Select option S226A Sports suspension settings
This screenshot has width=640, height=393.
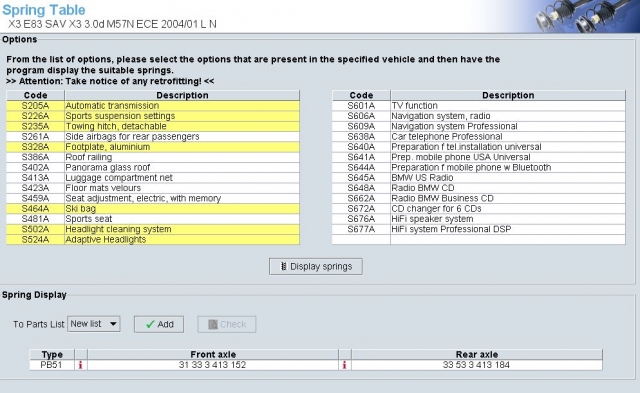tap(153, 116)
